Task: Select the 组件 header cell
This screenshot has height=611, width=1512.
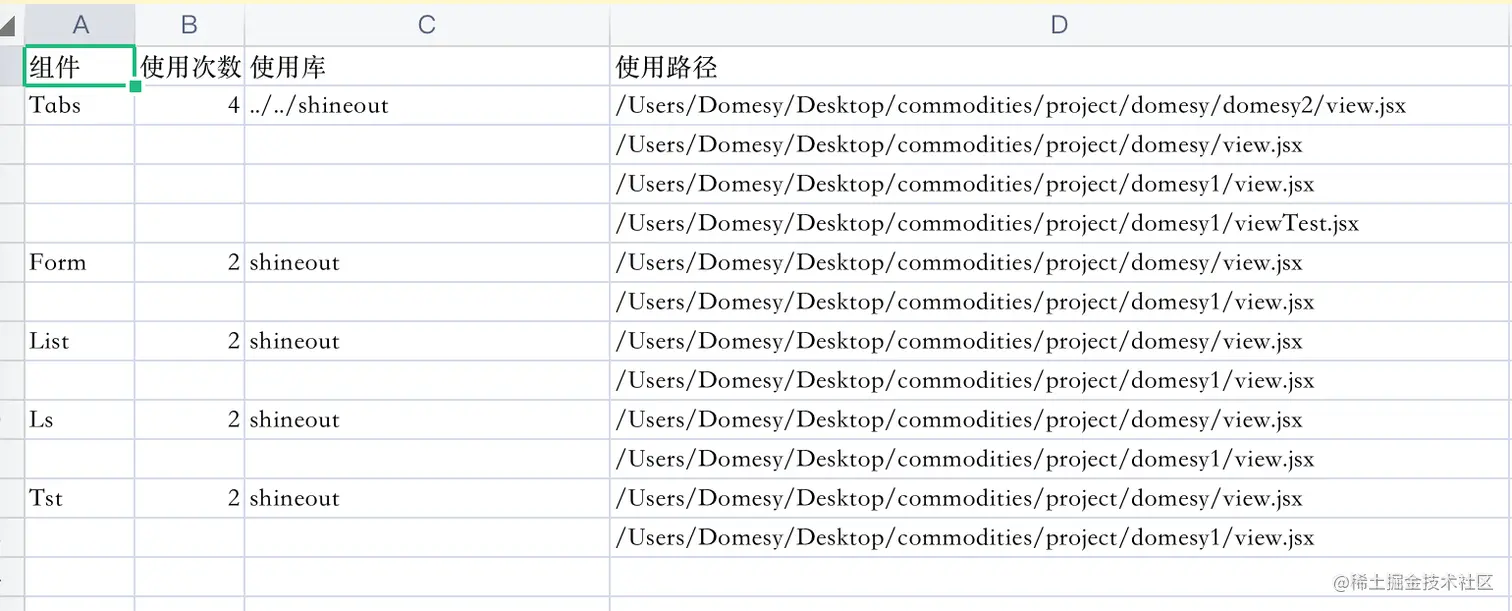Action: tap(80, 66)
